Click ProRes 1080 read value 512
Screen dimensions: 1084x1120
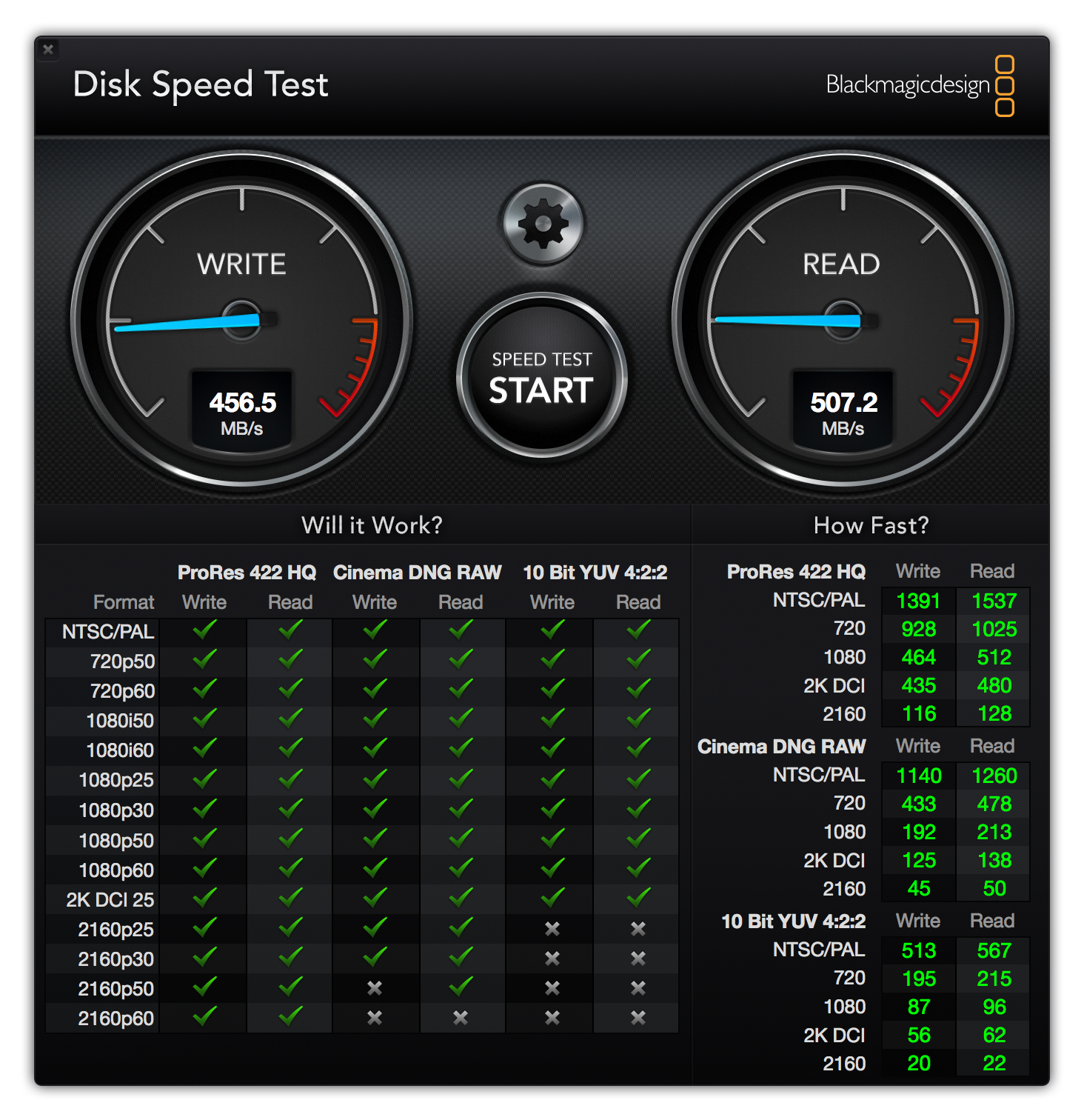click(x=994, y=657)
